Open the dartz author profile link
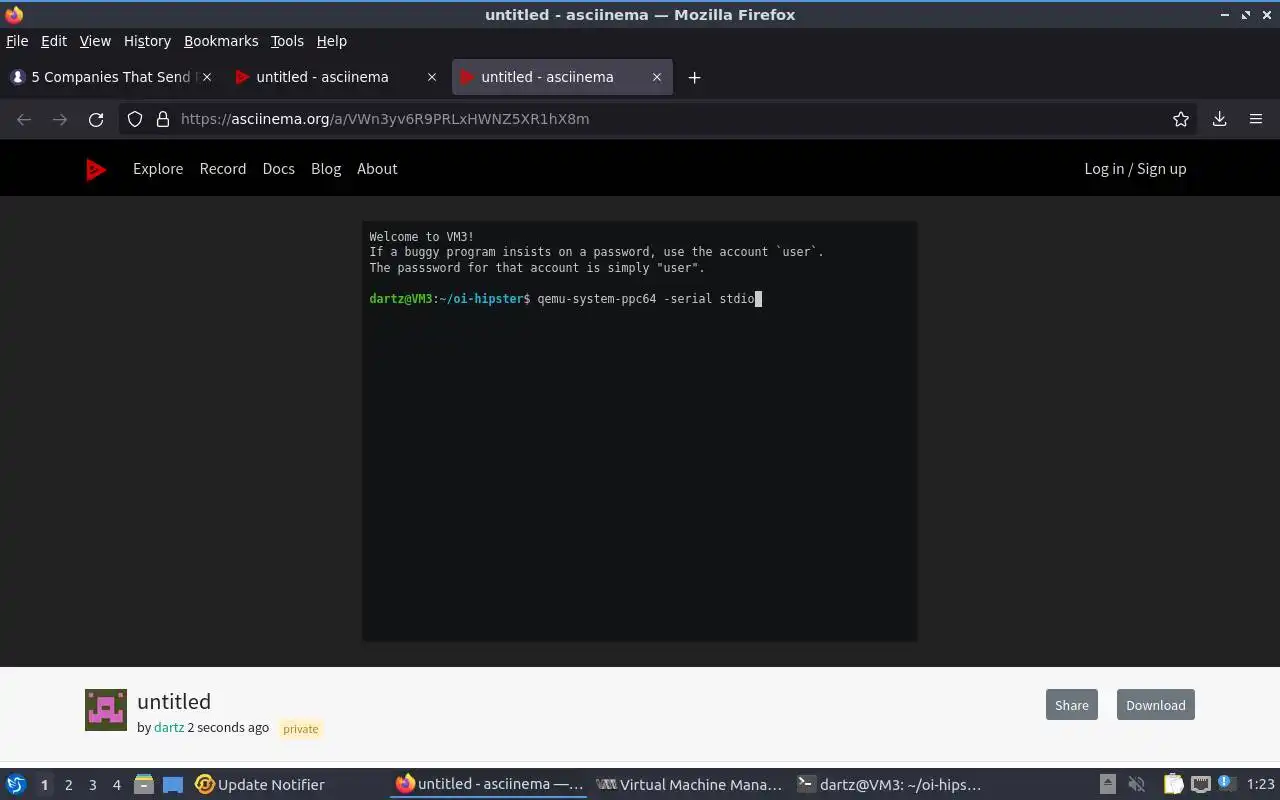This screenshot has width=1280, height=800. [169, 727]
